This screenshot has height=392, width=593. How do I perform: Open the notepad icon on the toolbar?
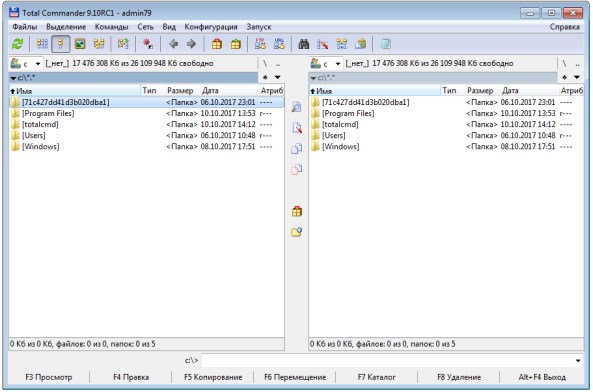[x=385, y=44]
